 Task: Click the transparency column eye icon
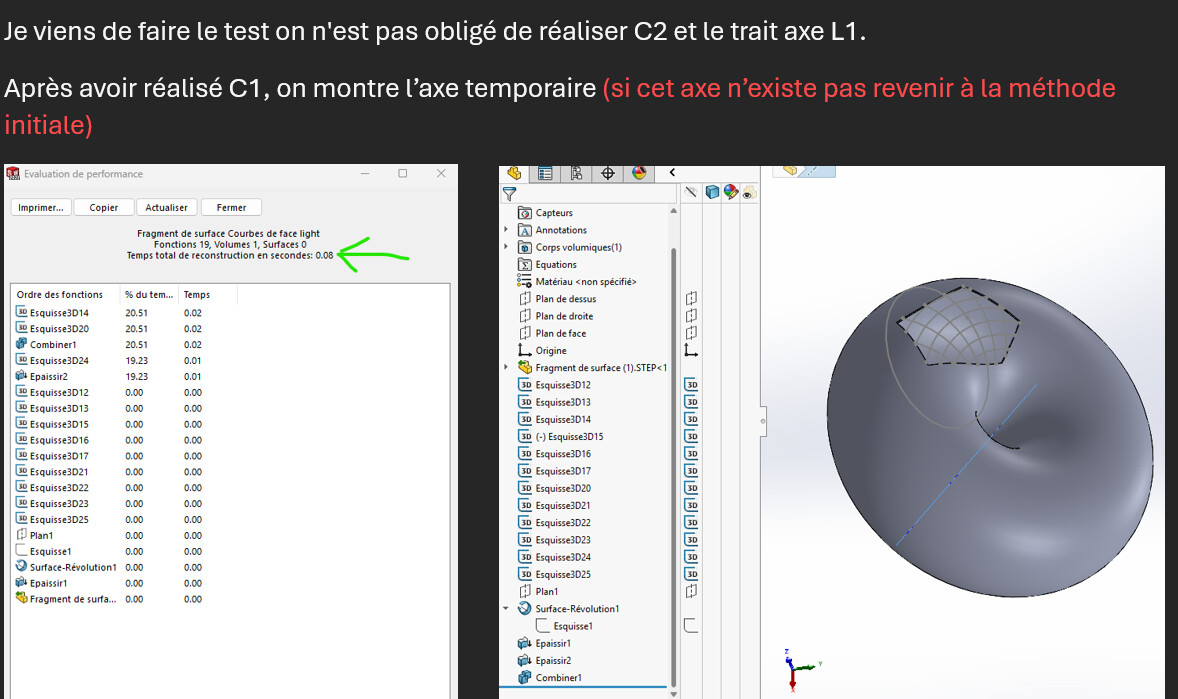[749, 192]
